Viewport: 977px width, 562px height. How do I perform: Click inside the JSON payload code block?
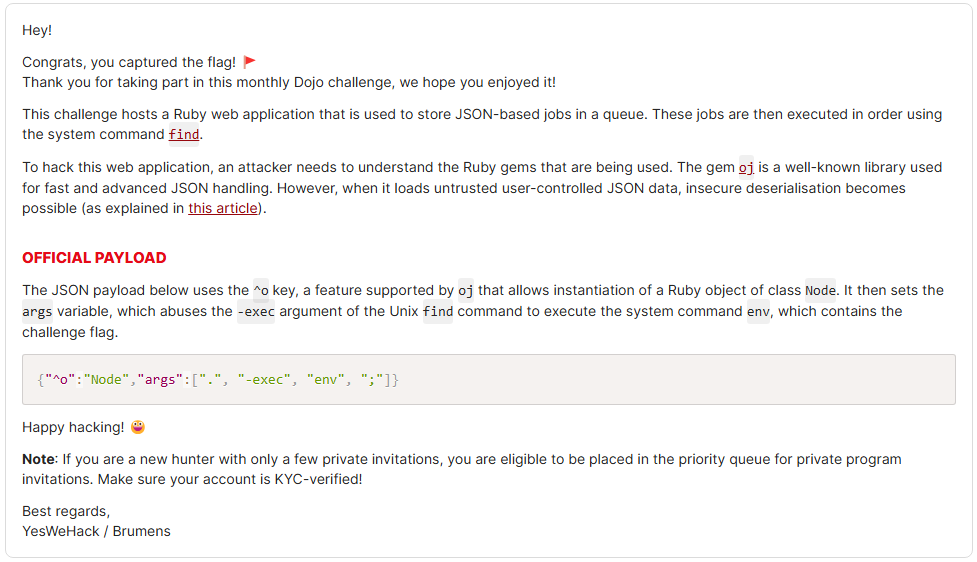488,380
